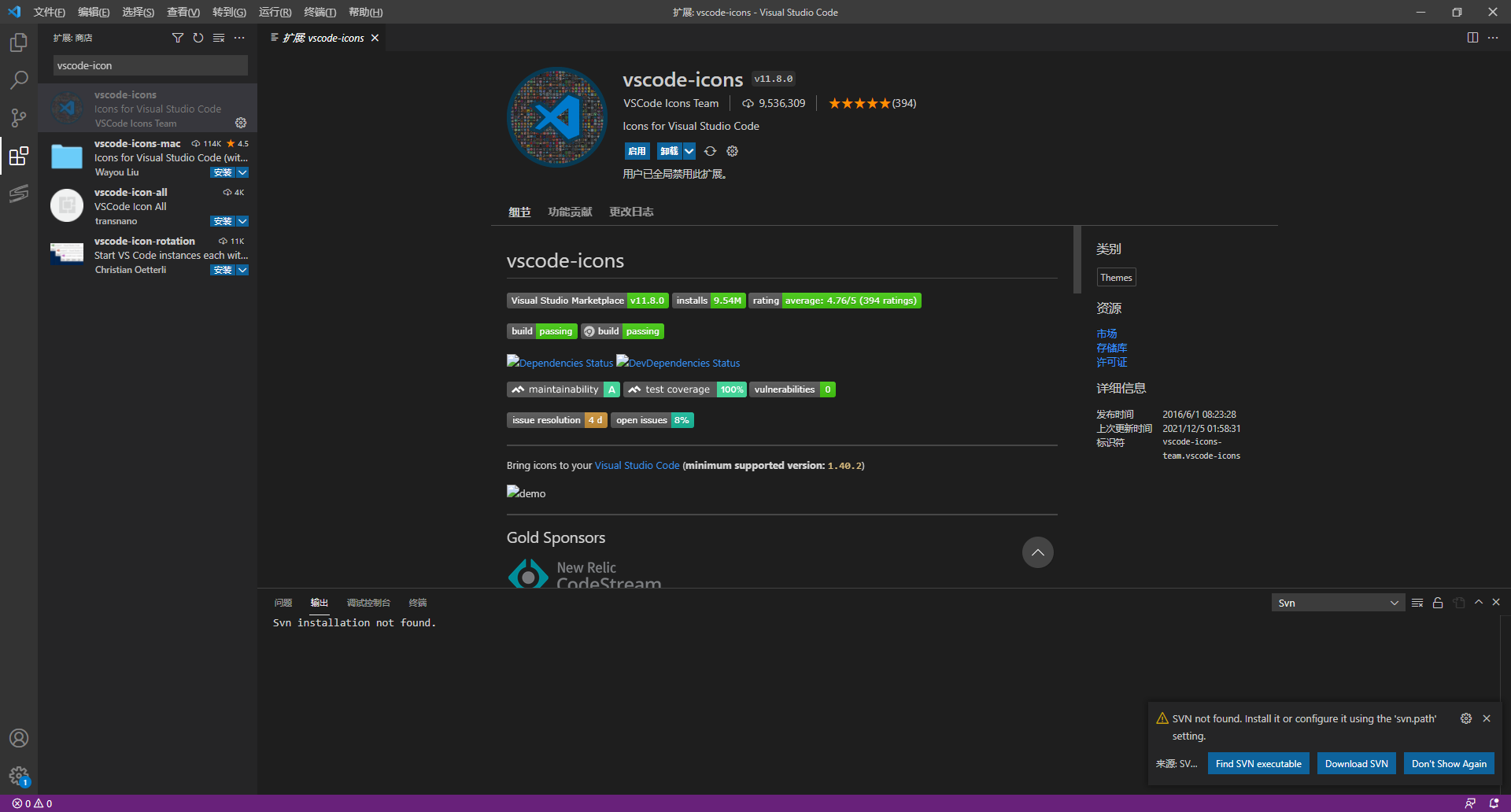Open the 运行(R) menu
The height and width of the screenshot is (812, 1511).
click(275, 12)
